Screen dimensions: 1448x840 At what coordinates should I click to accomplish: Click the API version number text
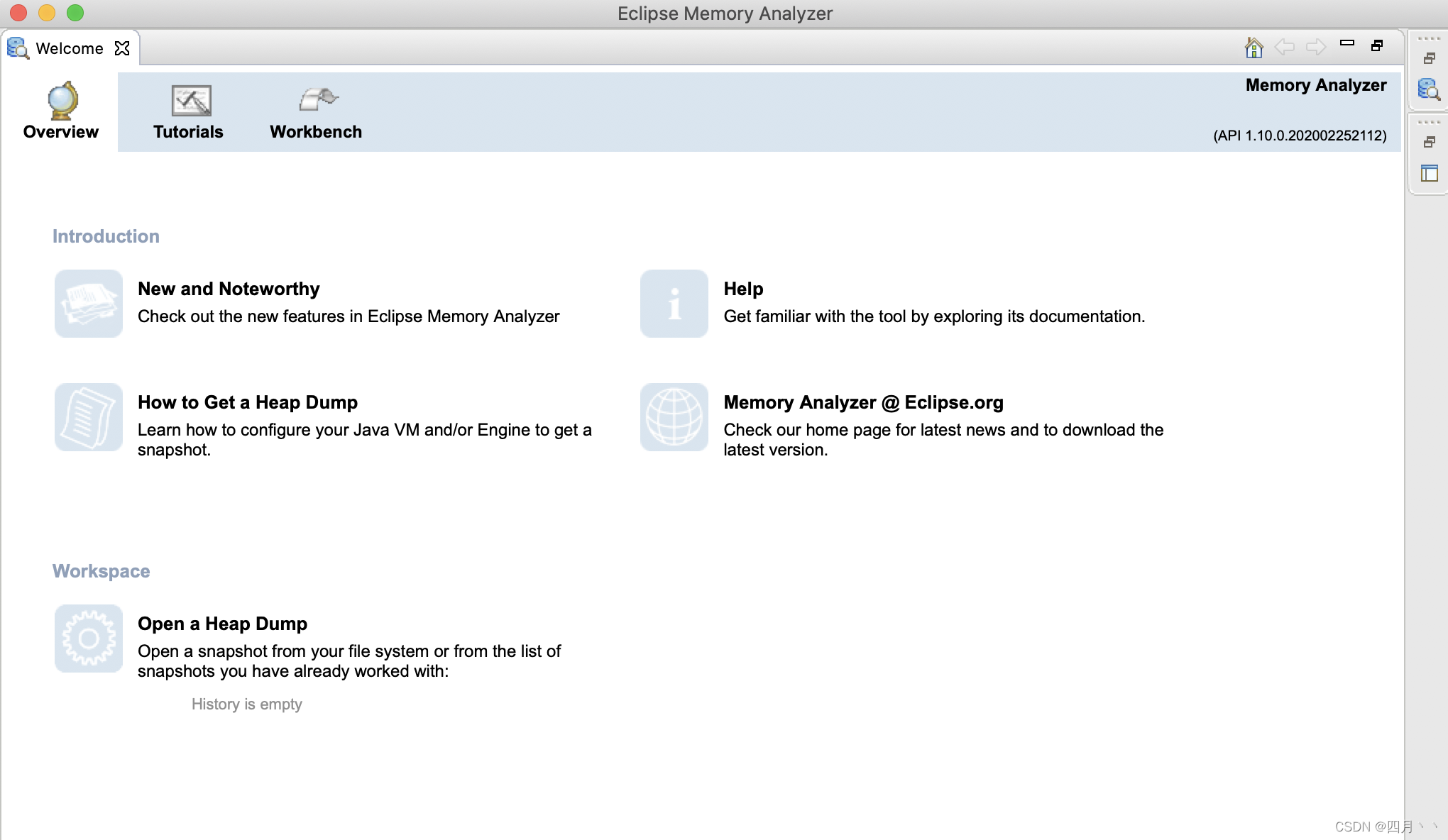click(1300, 136)
